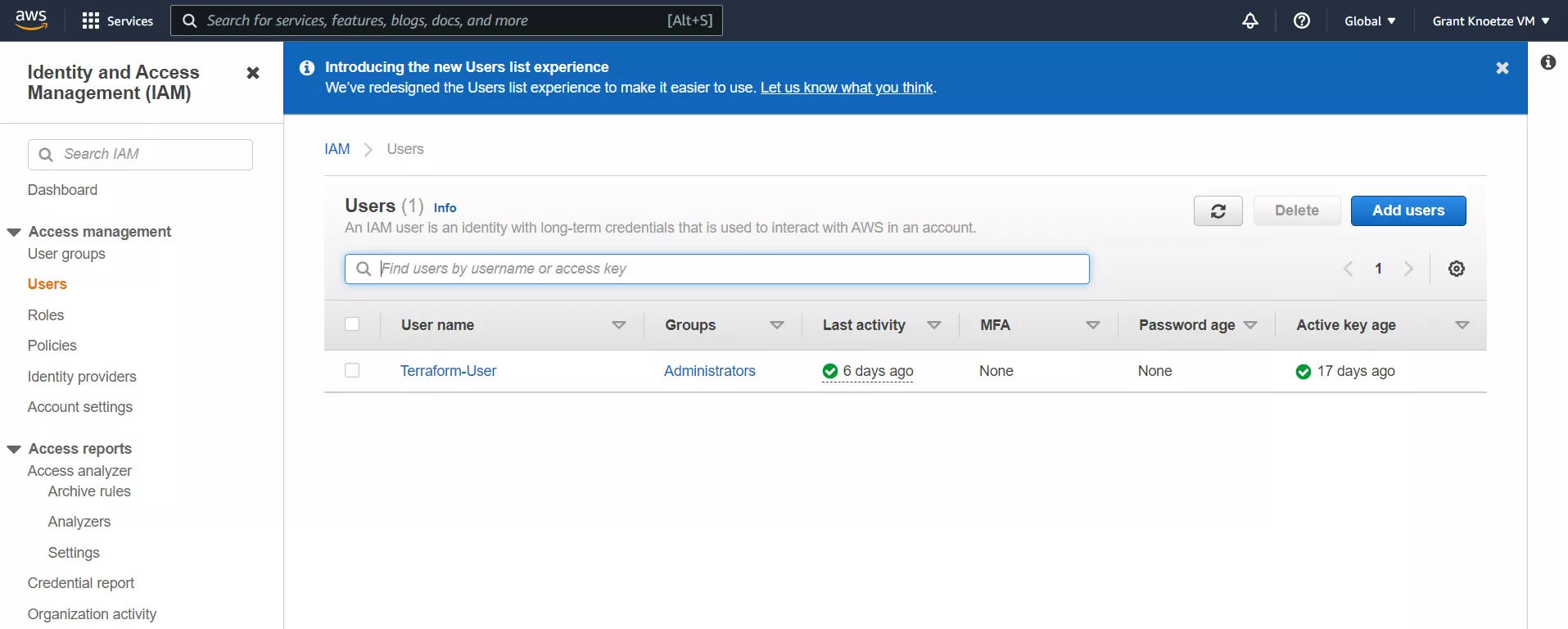Click the IAM breadcrumb link

click(337, 149)
